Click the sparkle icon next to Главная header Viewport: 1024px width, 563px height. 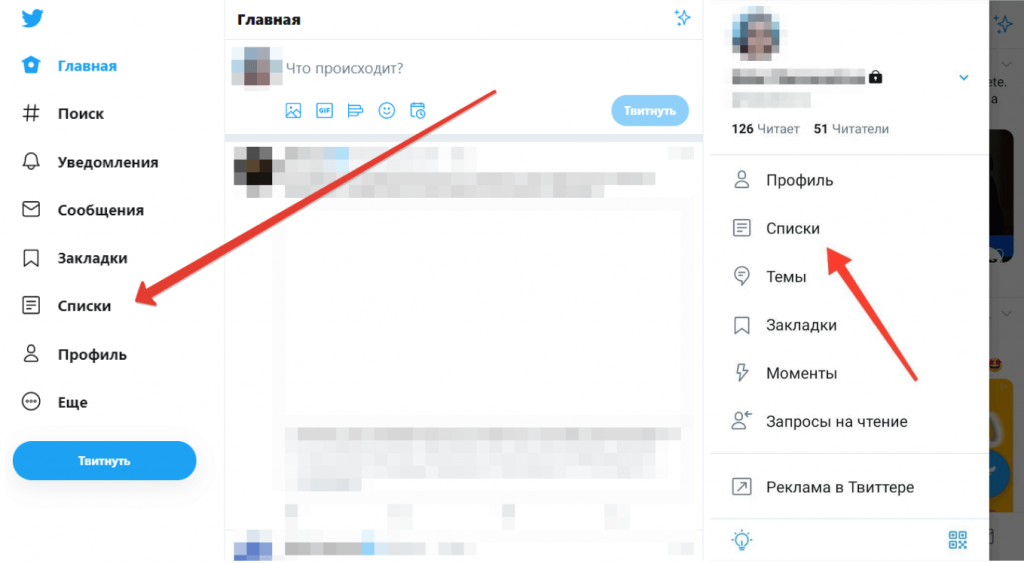(682, 18)
